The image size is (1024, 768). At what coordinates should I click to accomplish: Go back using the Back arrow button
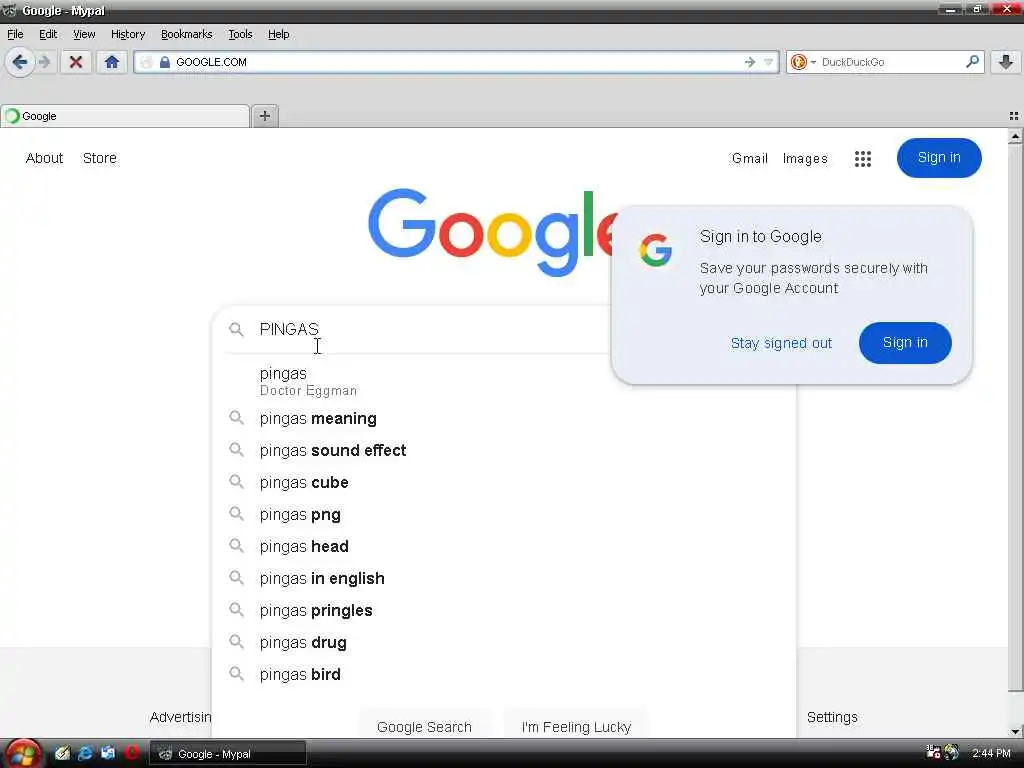pos(20,62)
